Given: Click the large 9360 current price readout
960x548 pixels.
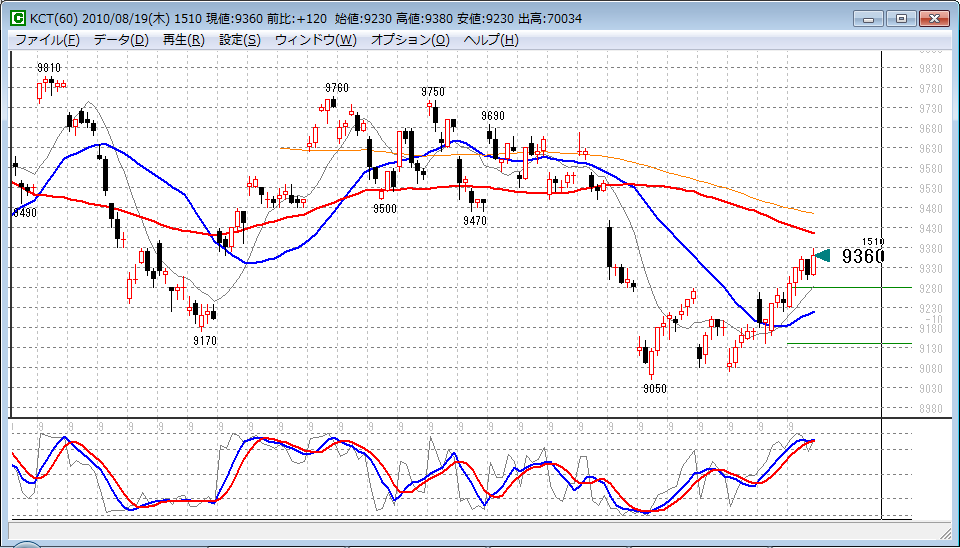Looking at the screenshot, I should [x=863, y=257].
